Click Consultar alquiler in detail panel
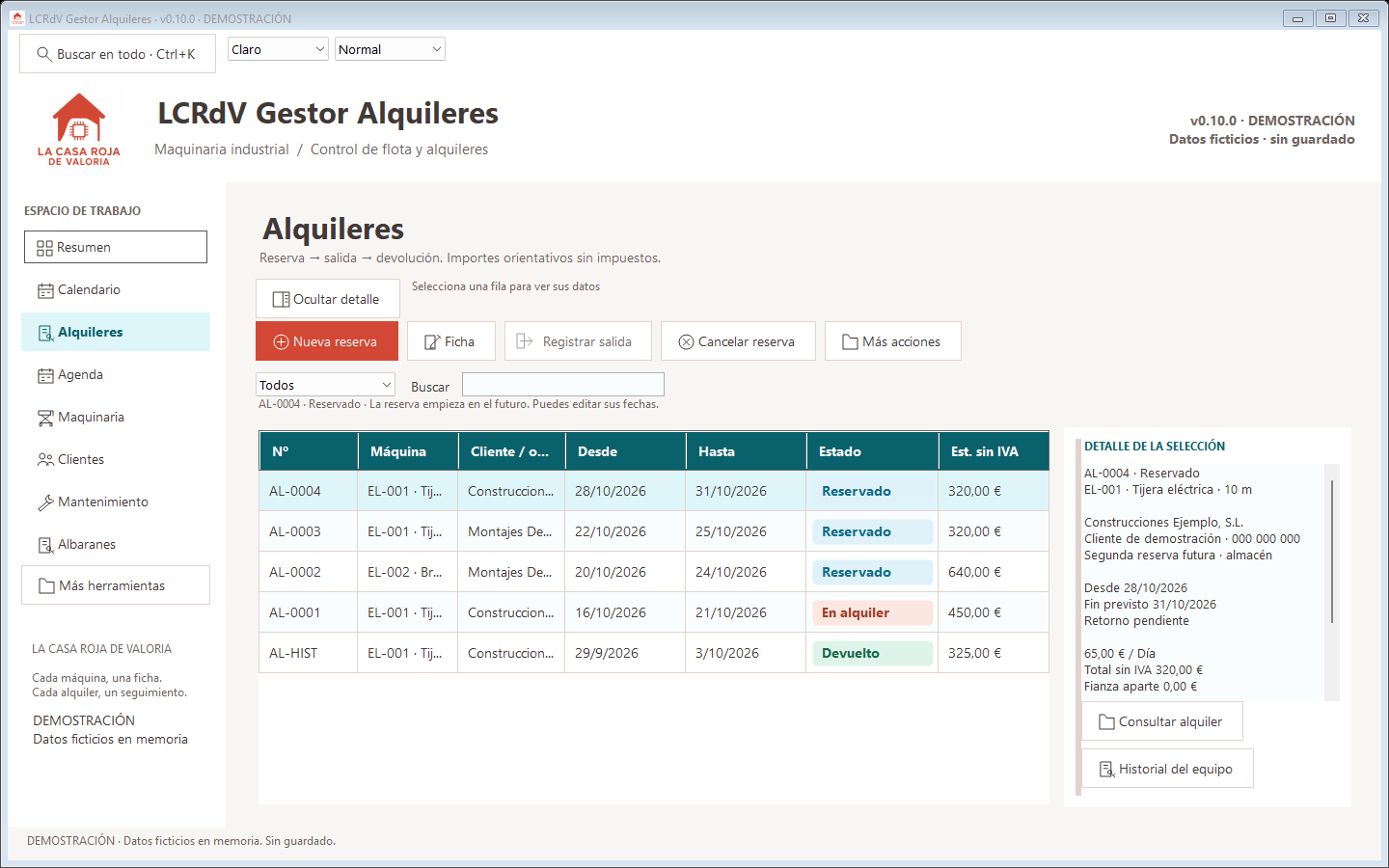This screenshot has height=868, width=1389. tap(1162, 721)
